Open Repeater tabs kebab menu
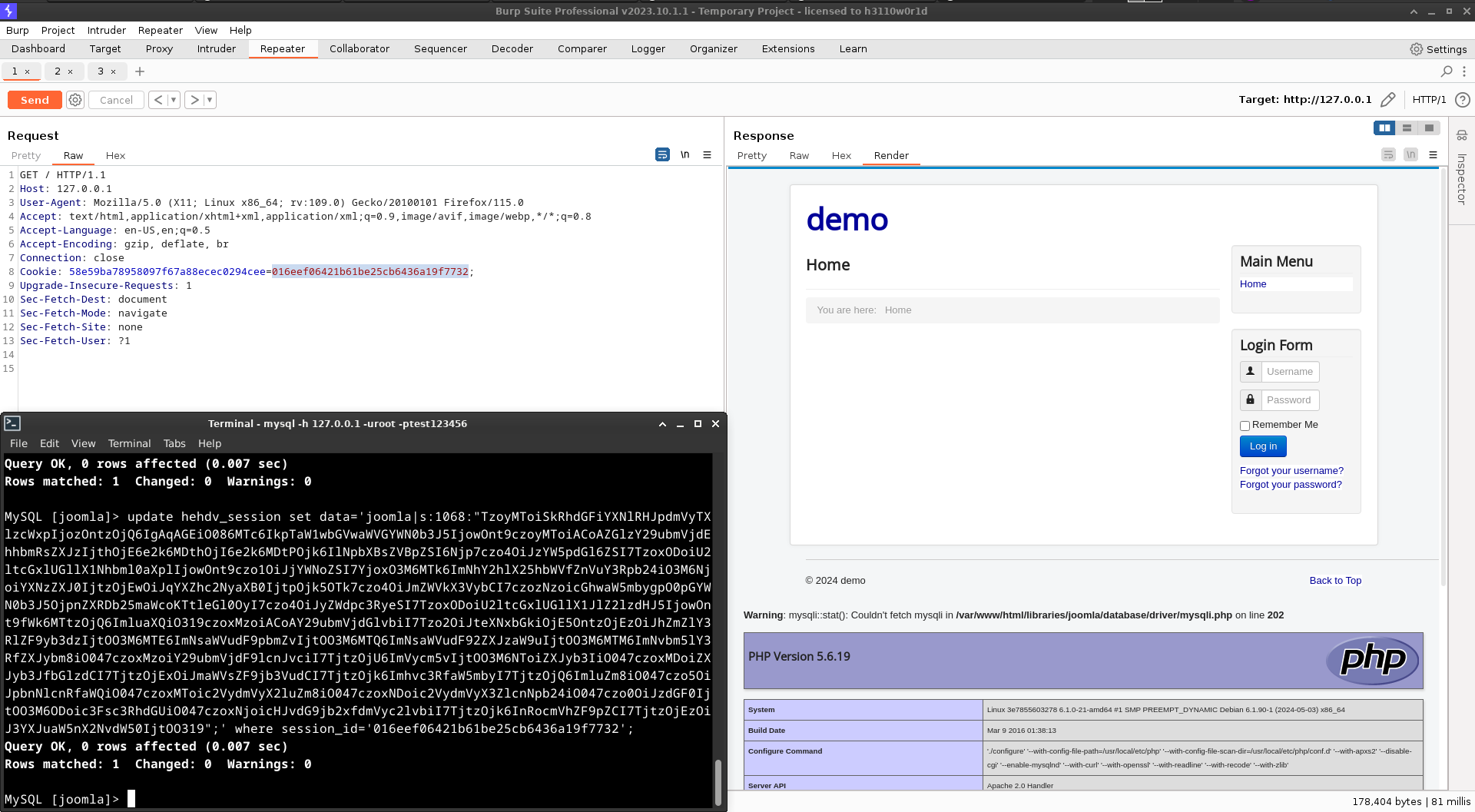The width and height of the screenshot is (1475, 812). [1464, 71]
